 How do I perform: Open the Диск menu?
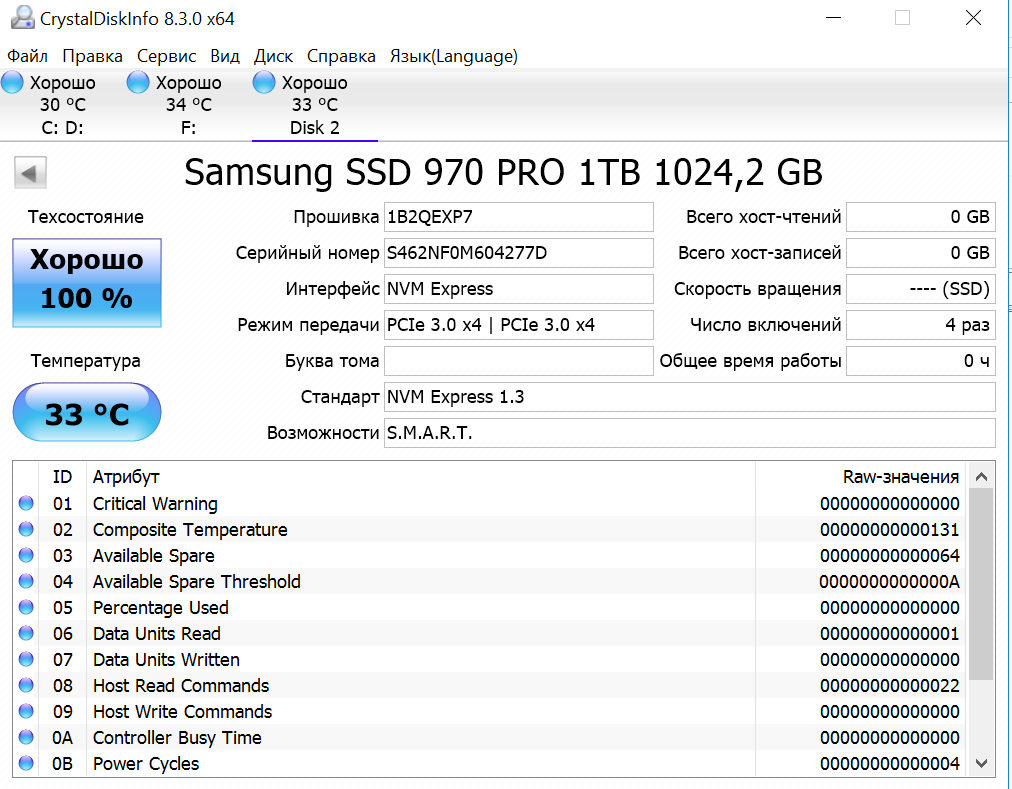click(273, 56)
